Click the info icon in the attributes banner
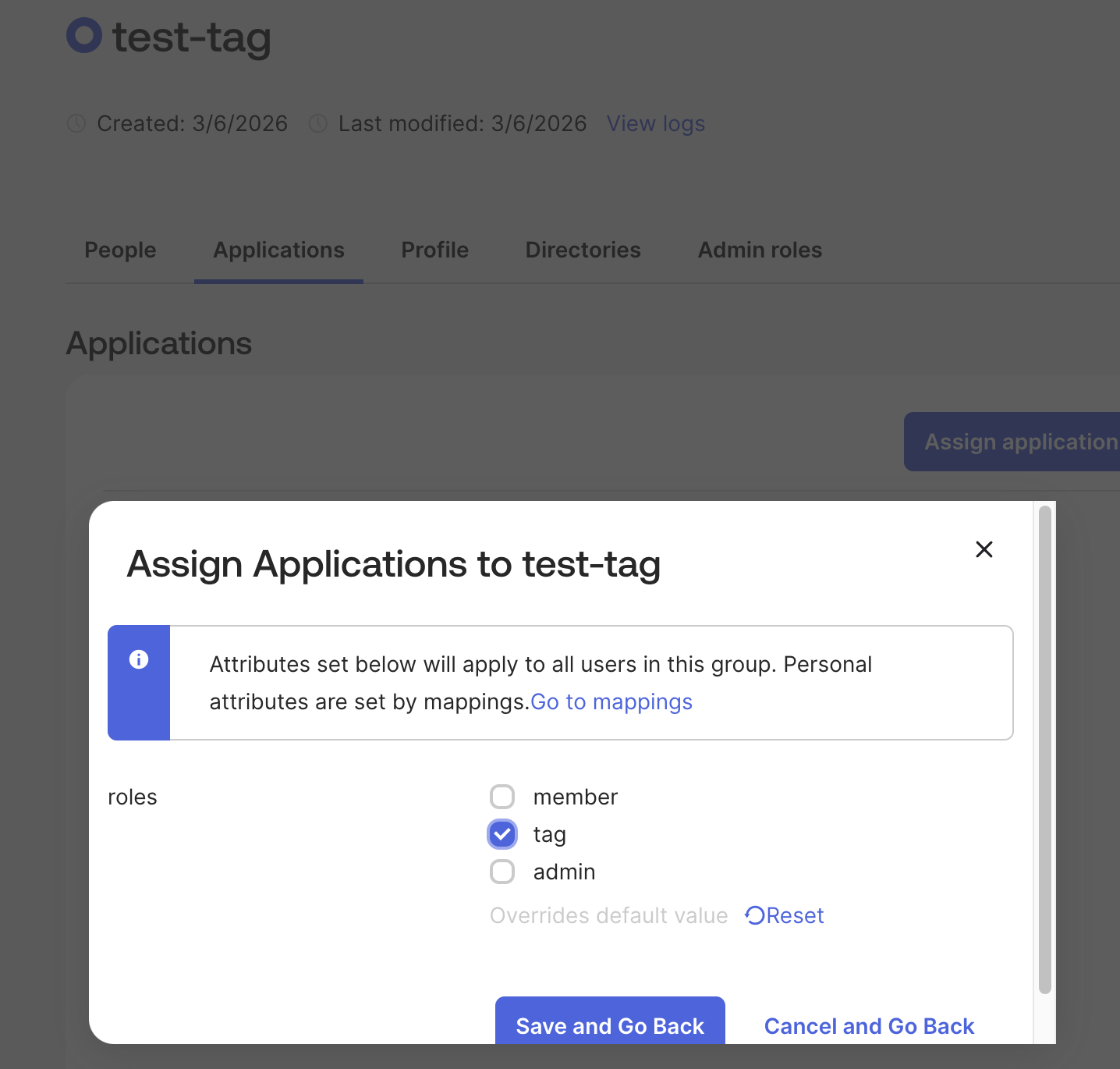The image size is (1120, 1069). (x=139, y=659)
